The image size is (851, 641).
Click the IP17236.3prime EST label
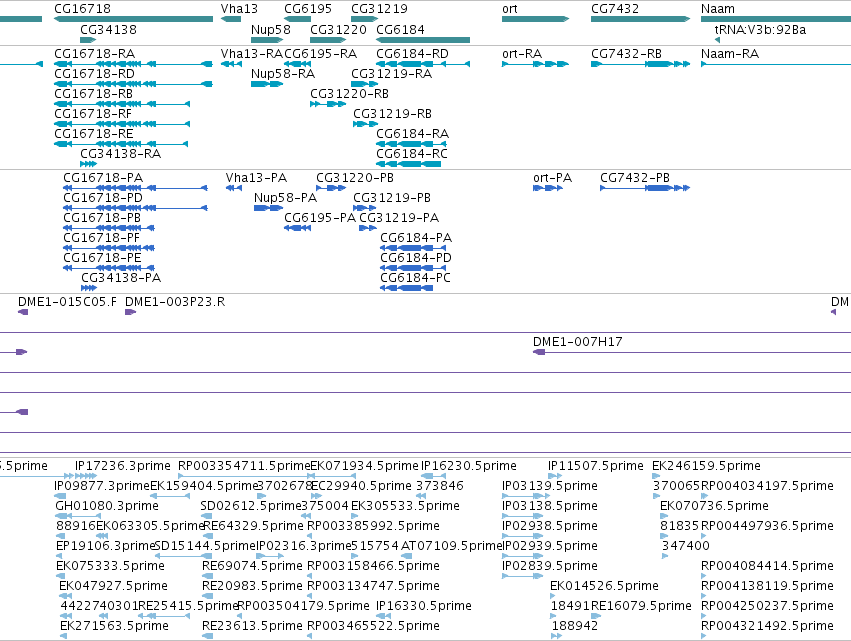123,466
